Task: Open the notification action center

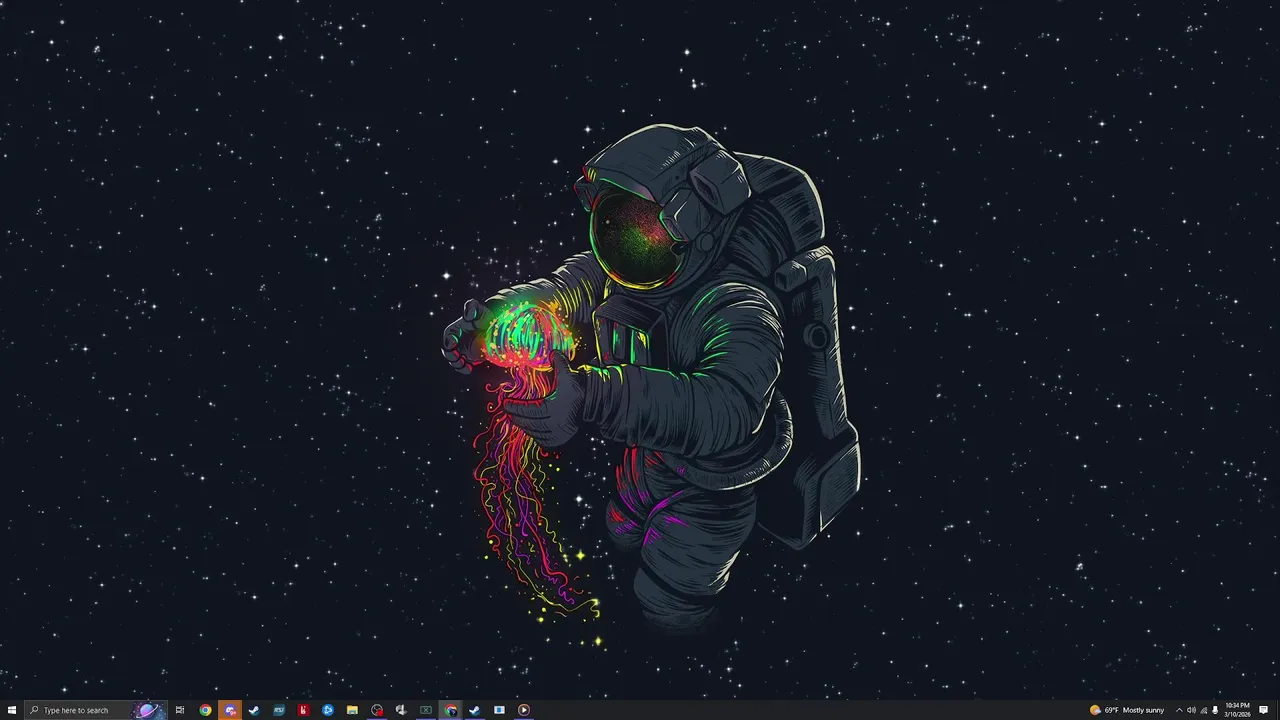Action: point(1264,710)
